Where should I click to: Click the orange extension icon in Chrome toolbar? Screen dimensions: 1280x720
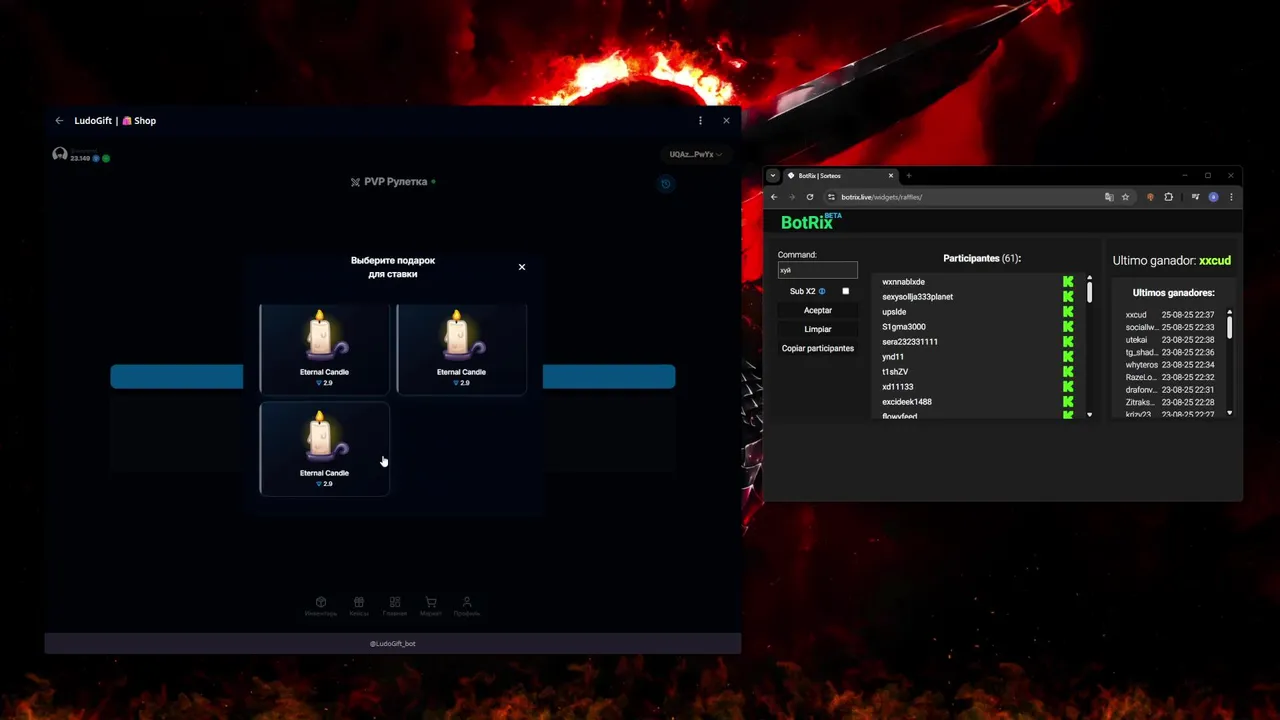pos(1150,197)
